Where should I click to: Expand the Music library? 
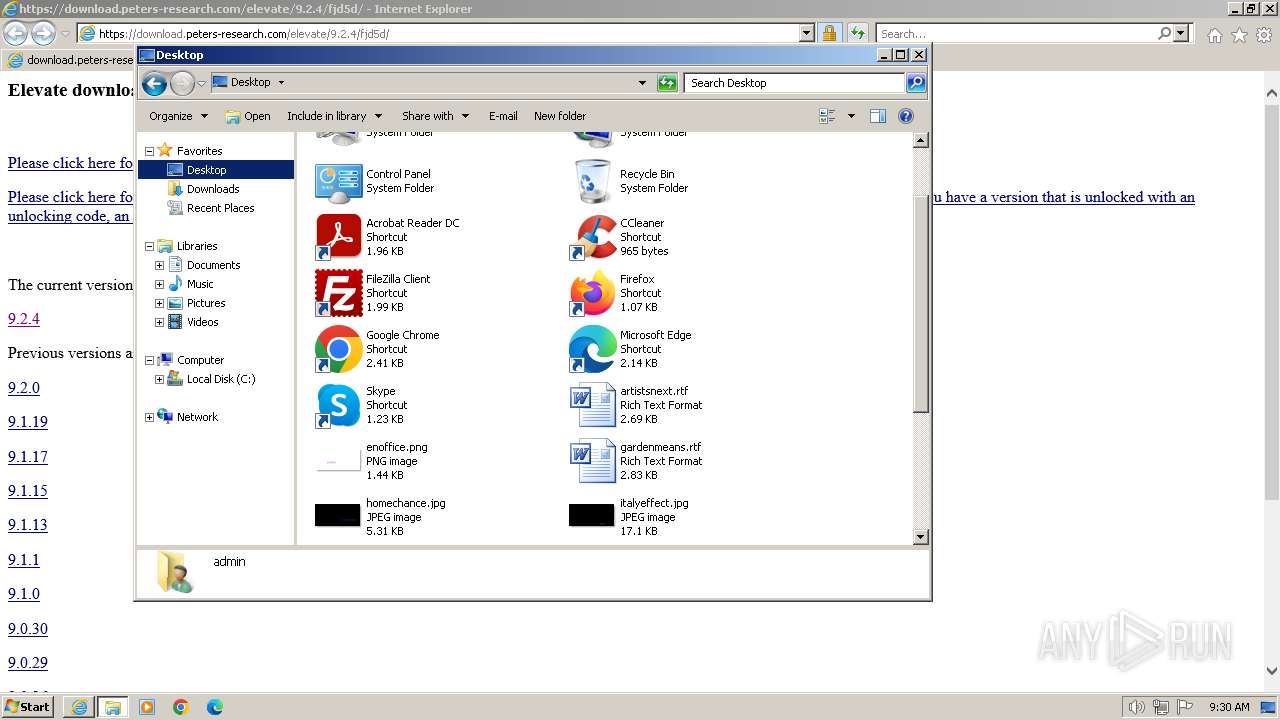click(160, 284)
